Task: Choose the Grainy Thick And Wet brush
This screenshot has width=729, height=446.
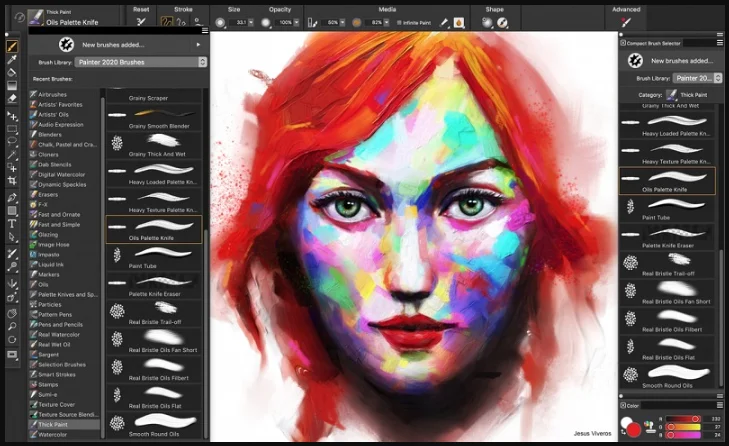Action: click(154, 146)
